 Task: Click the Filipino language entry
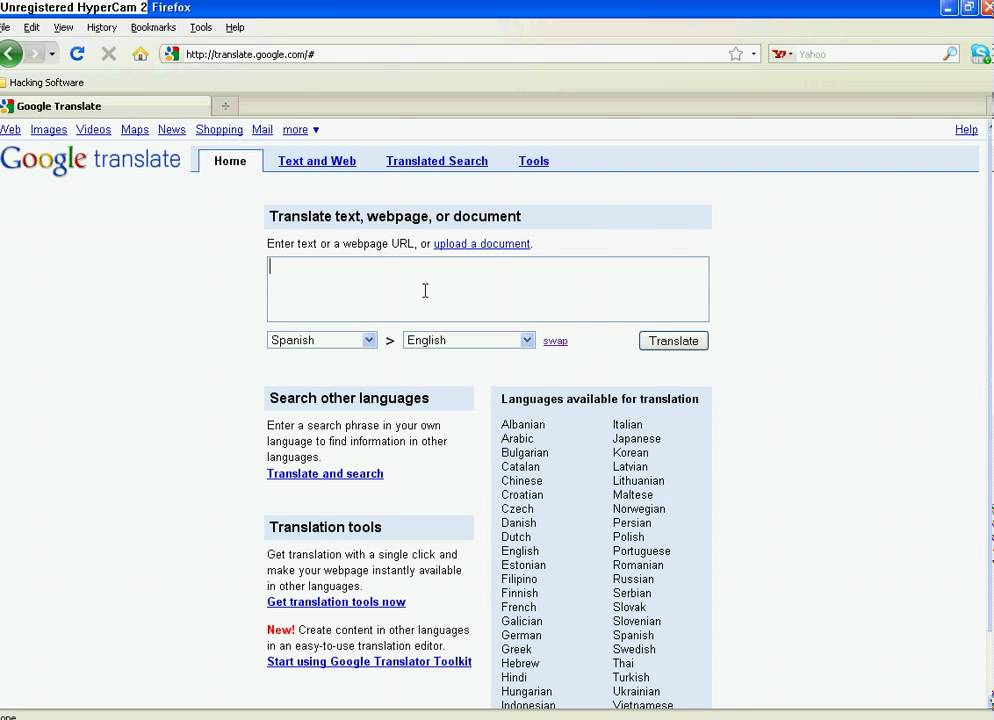[x=519, y=579]
